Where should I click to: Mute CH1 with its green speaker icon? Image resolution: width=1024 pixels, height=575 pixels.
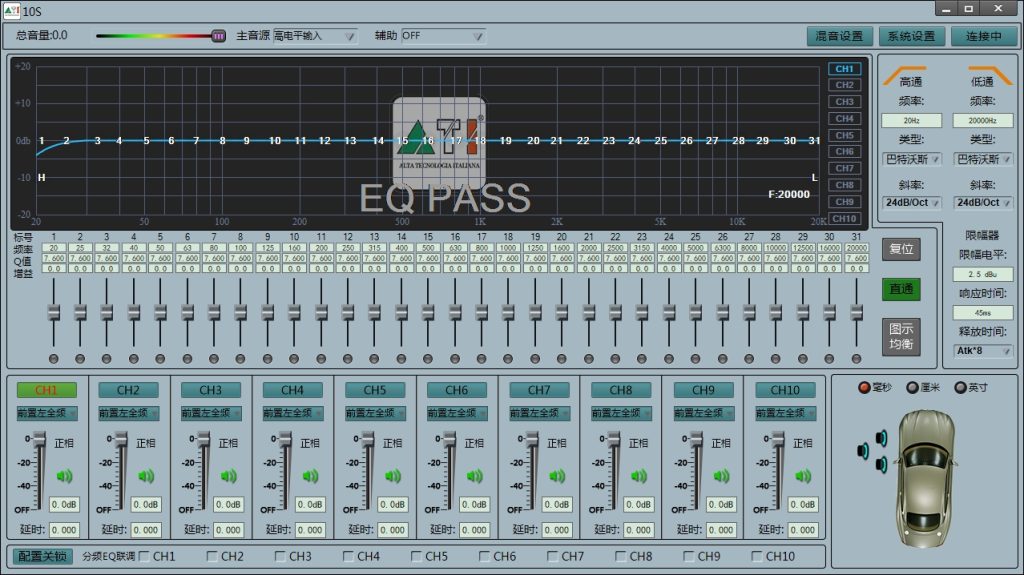64,476
